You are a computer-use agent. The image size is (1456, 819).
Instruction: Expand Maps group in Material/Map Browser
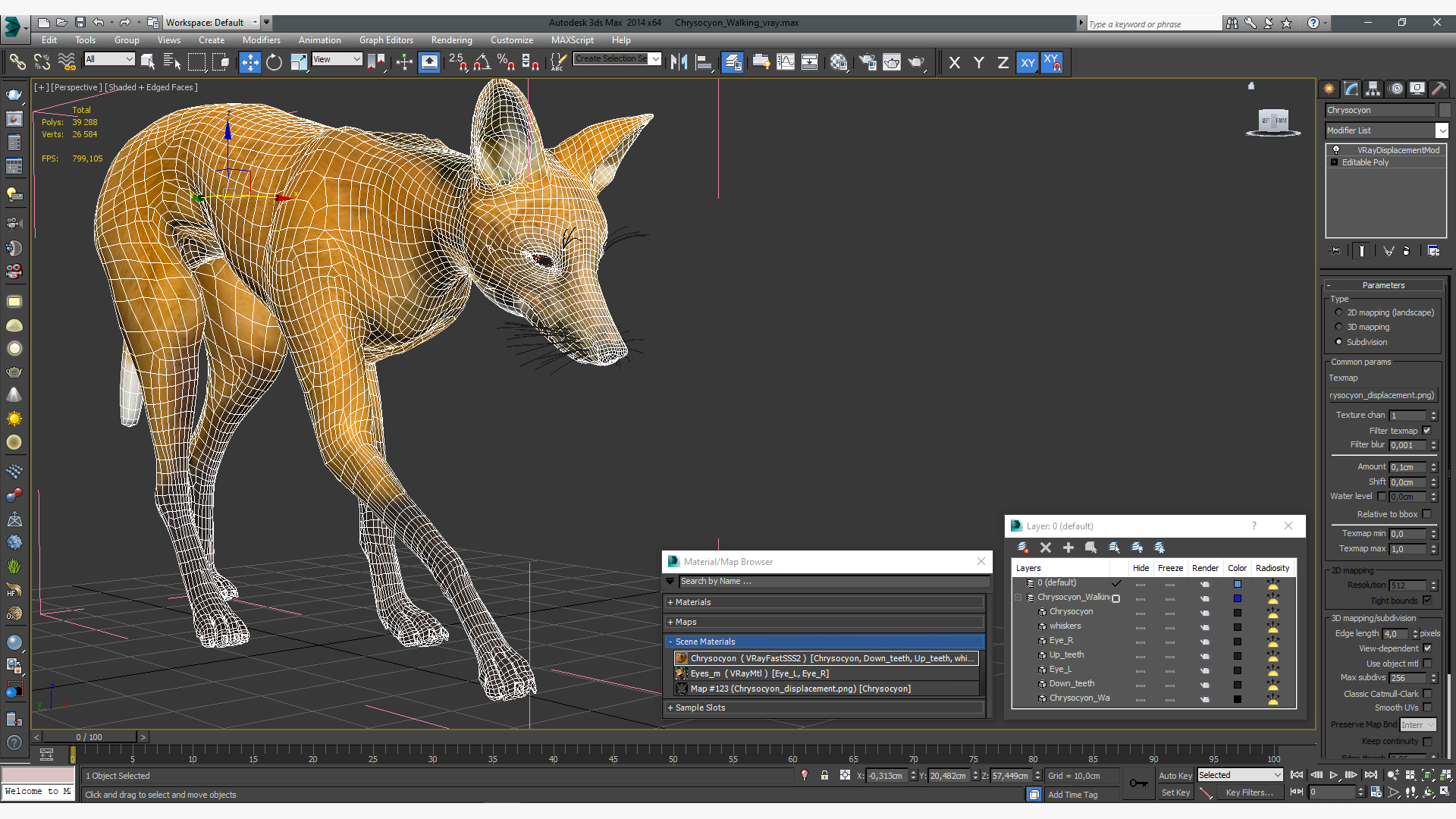pos(670,622)
